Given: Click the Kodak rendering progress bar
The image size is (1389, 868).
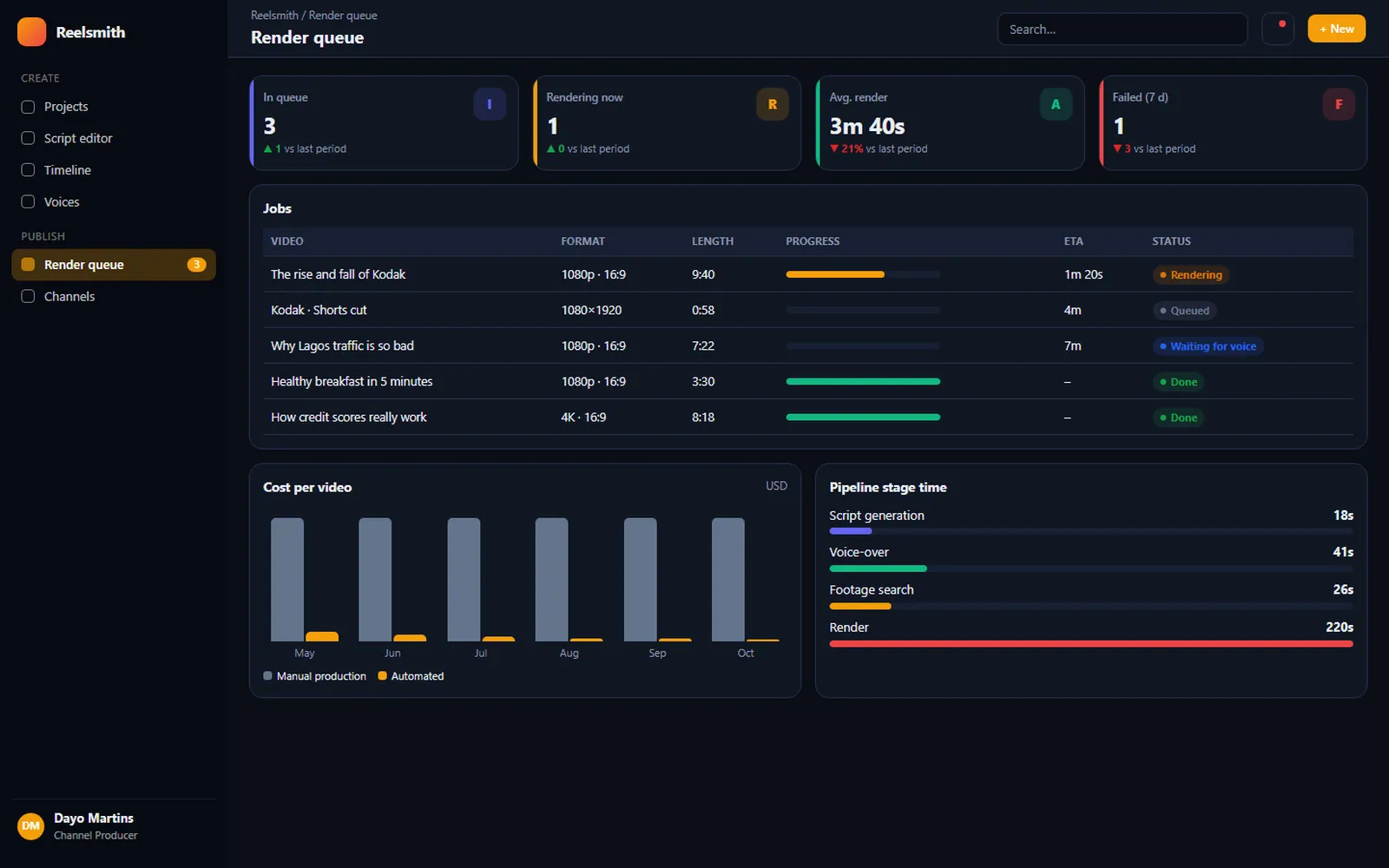Looking at the screenshot, I should point(863,274).
